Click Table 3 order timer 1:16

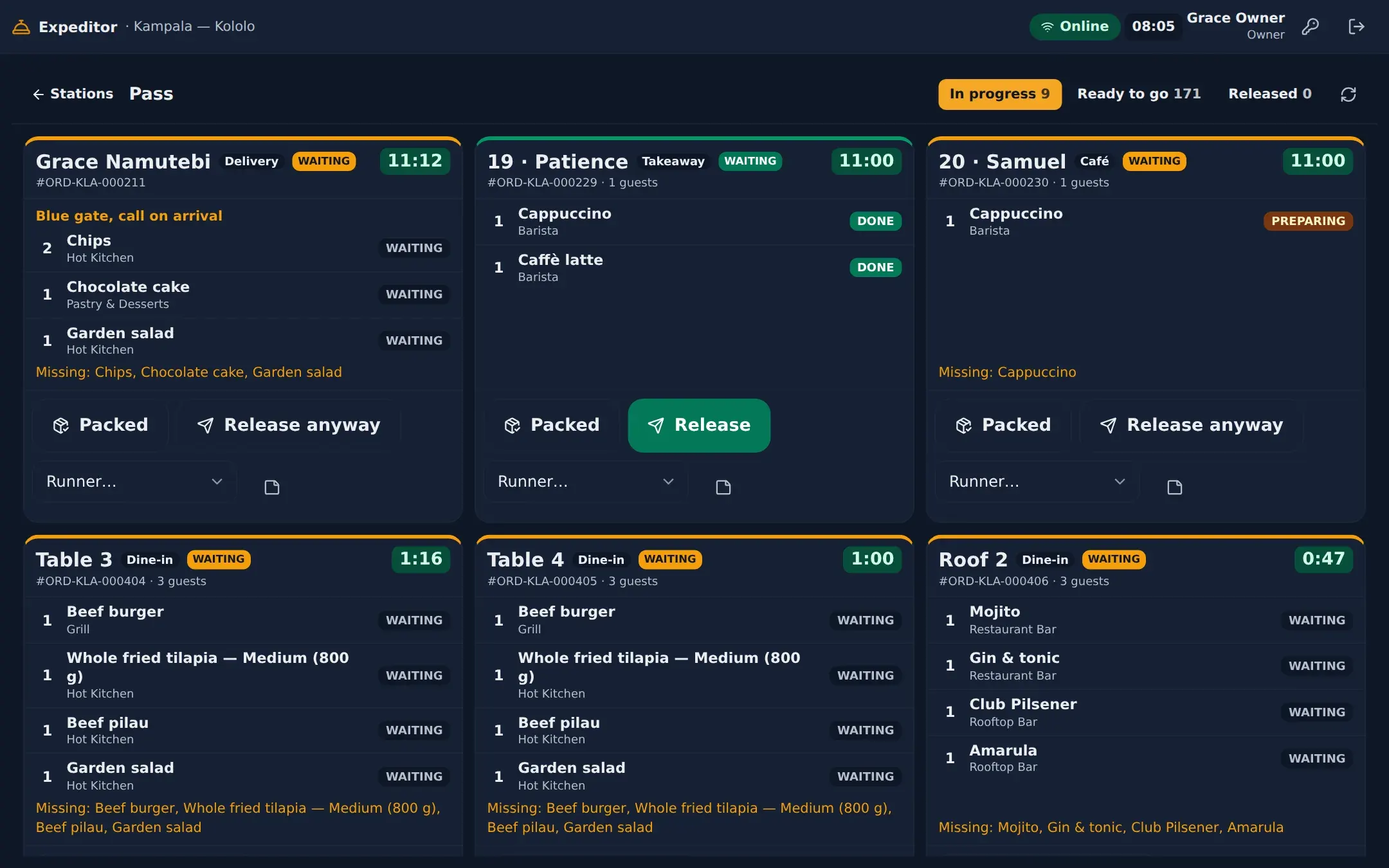tap(421, 559)
